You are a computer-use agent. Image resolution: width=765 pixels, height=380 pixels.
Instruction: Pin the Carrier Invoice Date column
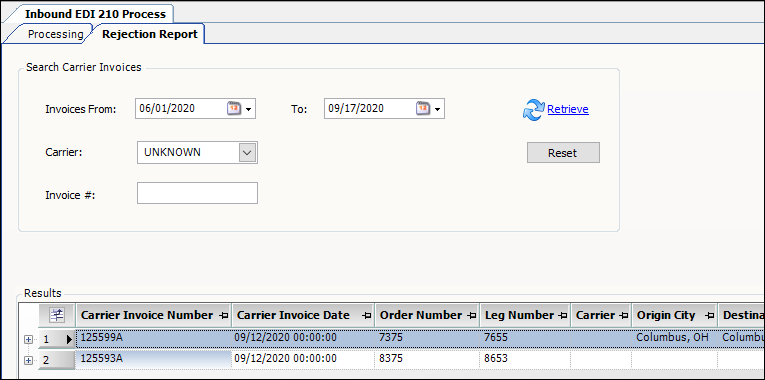(366, 316)
